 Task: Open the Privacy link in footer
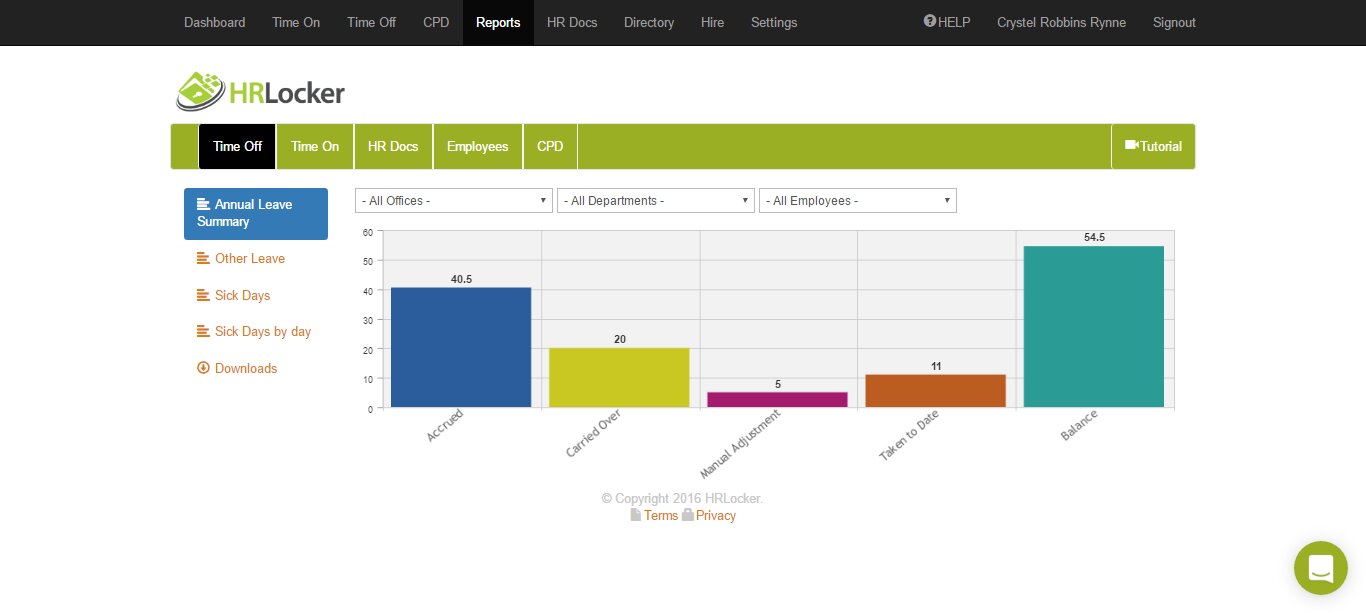pyautogui.click(x=715, y=515)
